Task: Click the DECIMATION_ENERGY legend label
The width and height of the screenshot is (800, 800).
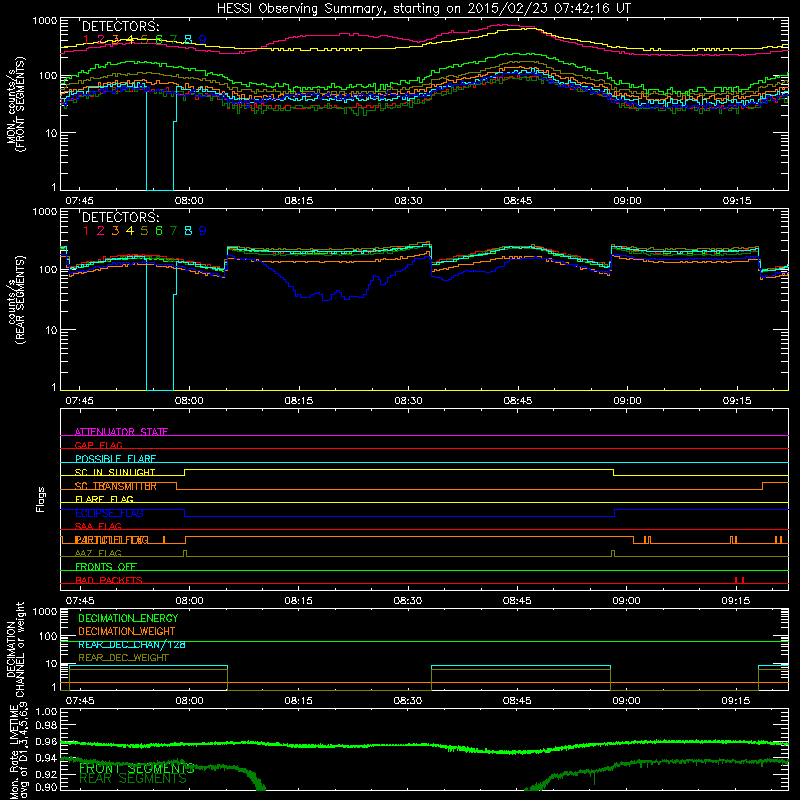Action: [128, 618]
